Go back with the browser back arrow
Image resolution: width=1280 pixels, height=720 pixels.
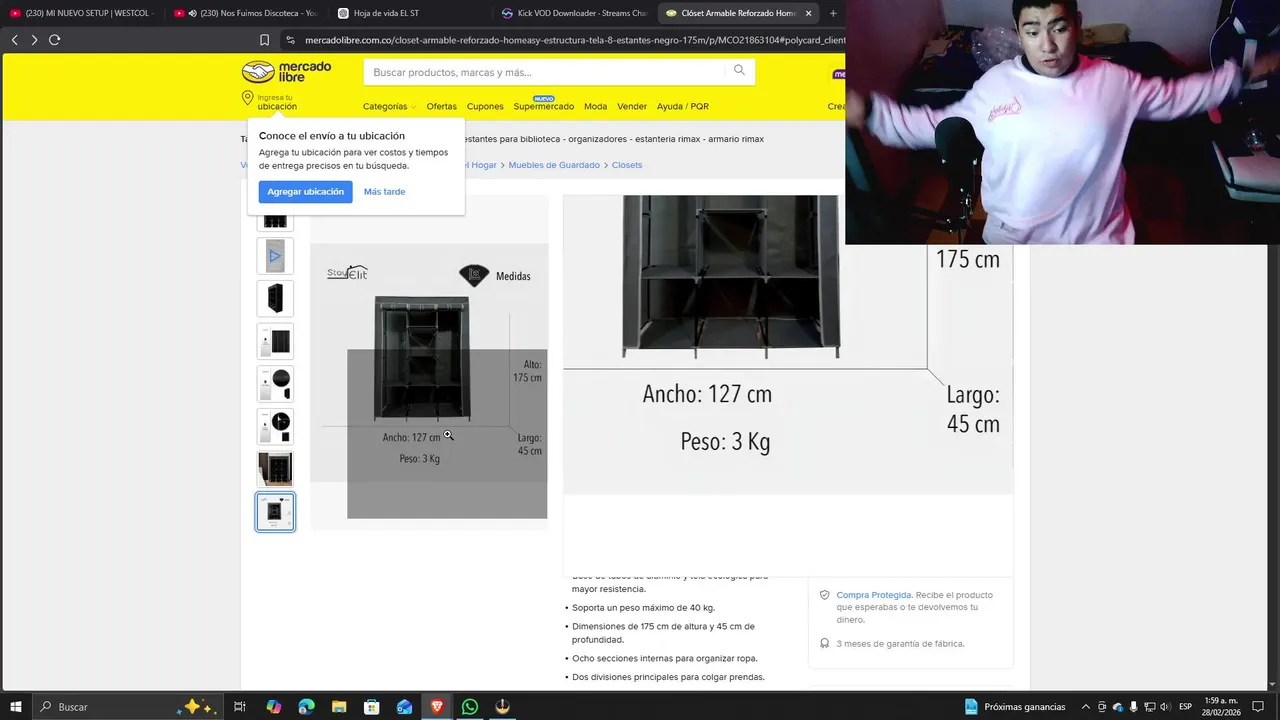coord(14,40)
